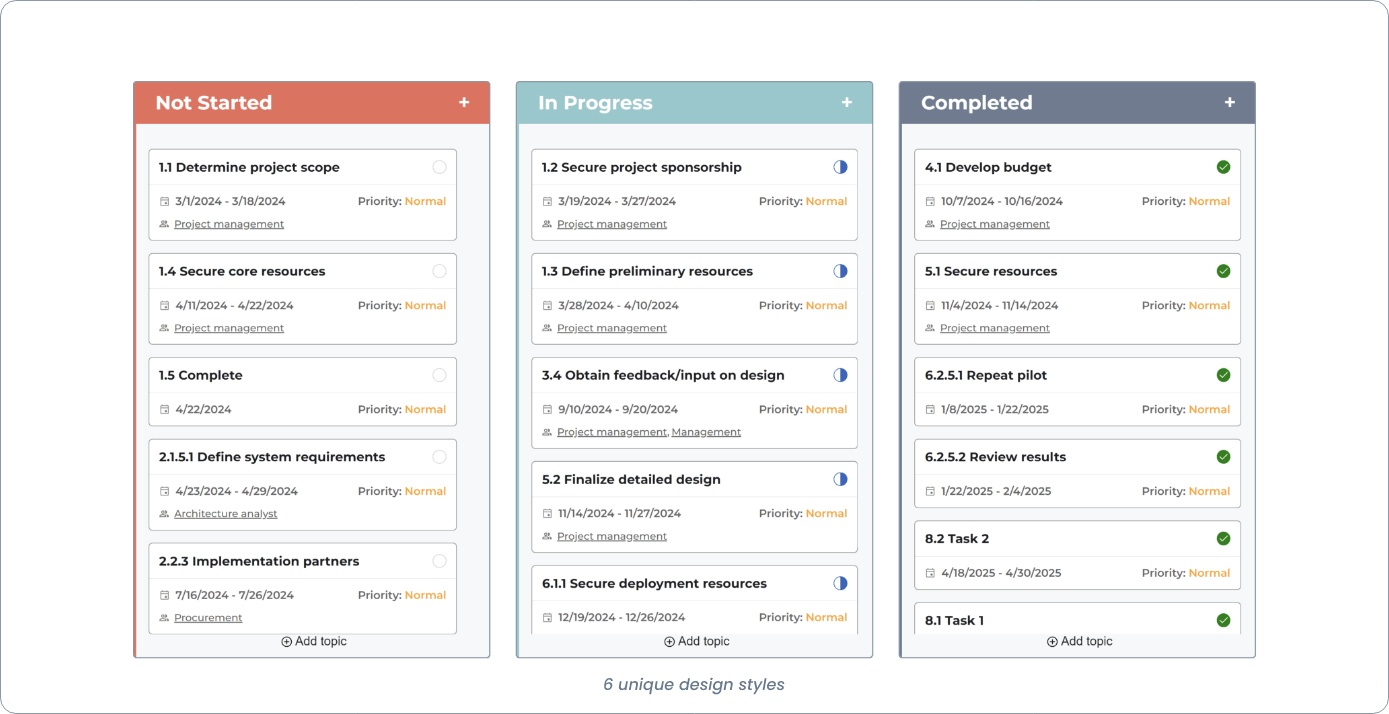Click calendar icon beside 3/1/2024 - 3/18/2024
Screen dimensions: 1389x714
pos(164,201)
